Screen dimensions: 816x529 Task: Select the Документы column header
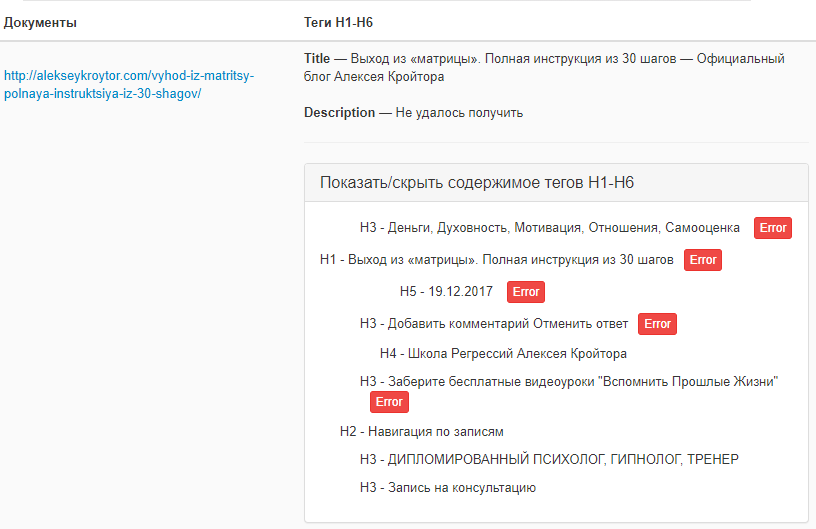point(40,23)
